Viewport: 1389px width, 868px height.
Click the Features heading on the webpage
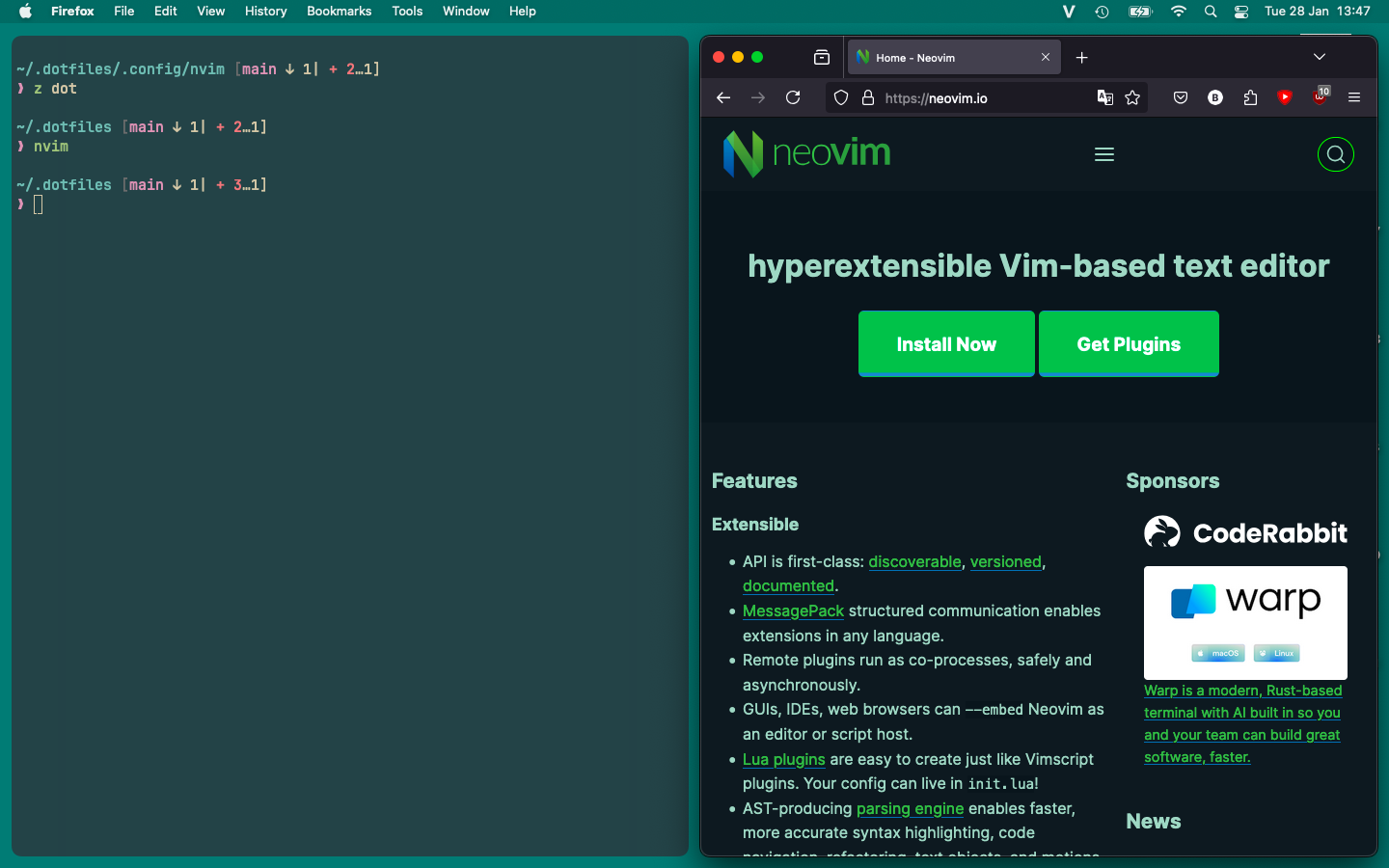(754, 480)
